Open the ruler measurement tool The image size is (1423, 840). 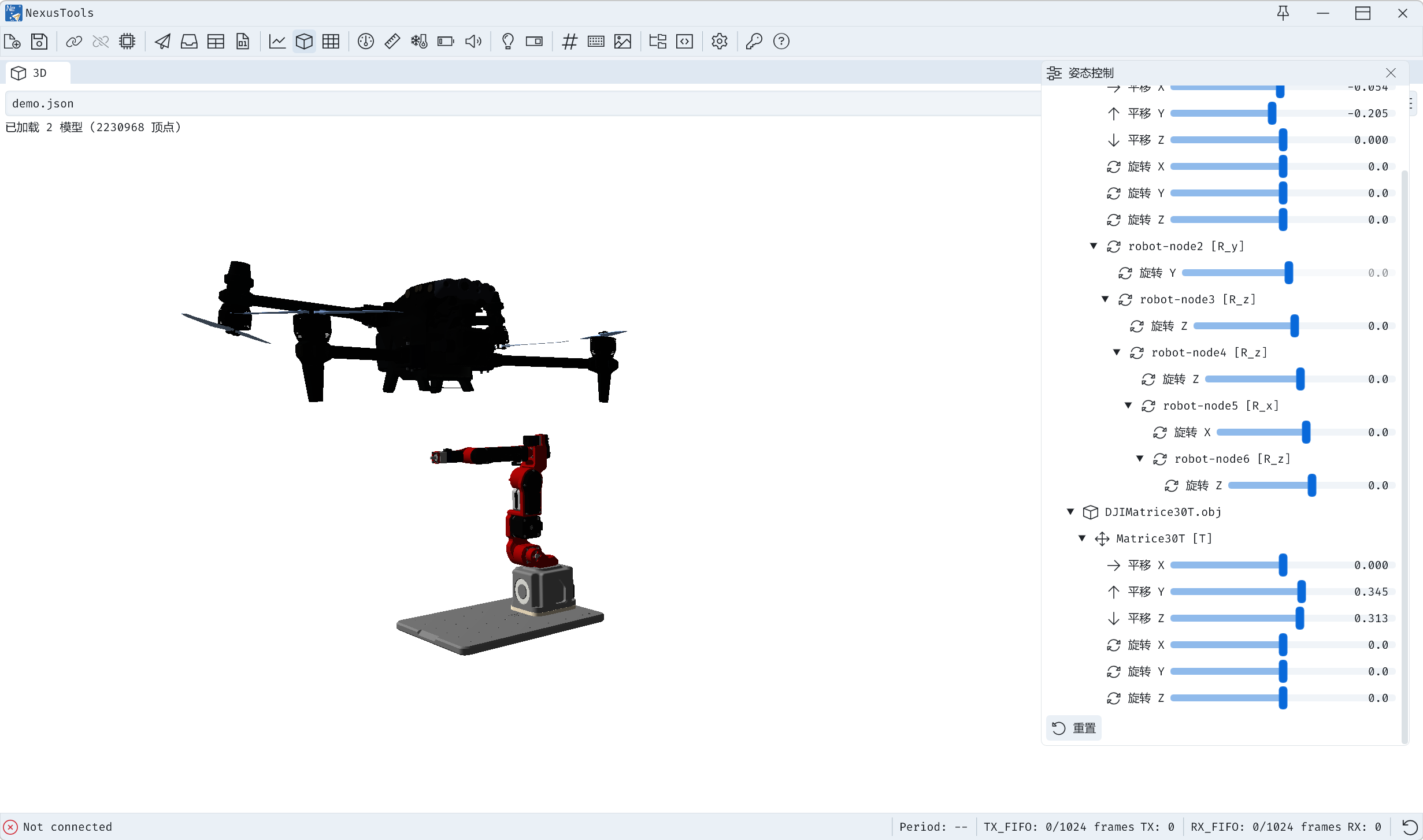[392, 42]
